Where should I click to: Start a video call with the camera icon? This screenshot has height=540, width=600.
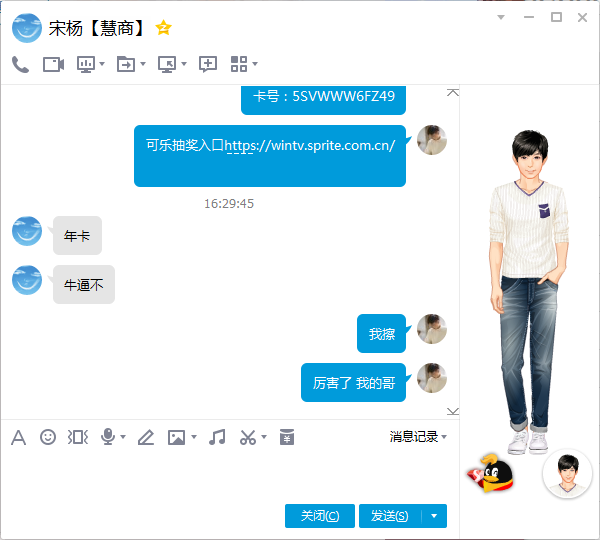coord(53,64)
